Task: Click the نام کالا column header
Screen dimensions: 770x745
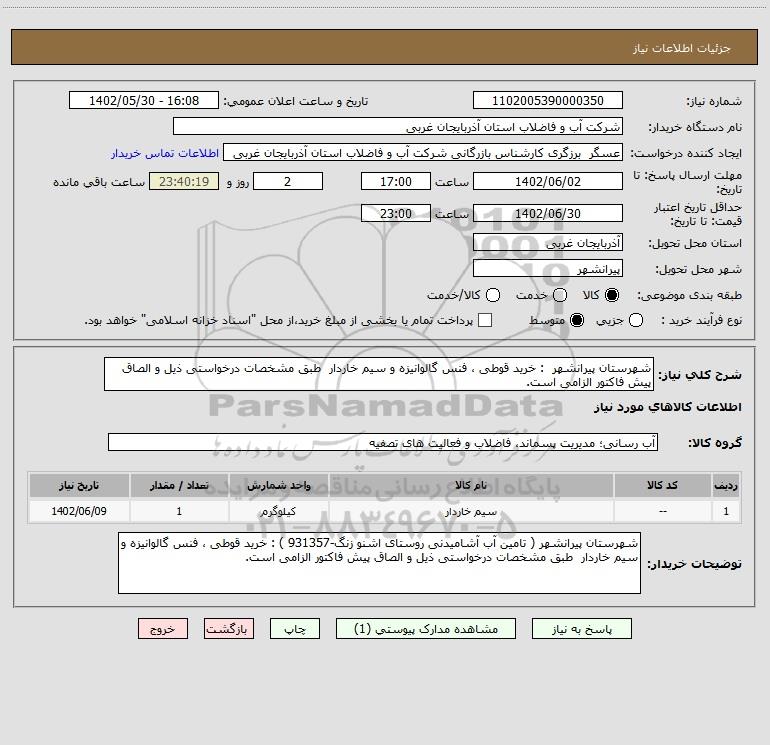Action: tap(471, 486)
